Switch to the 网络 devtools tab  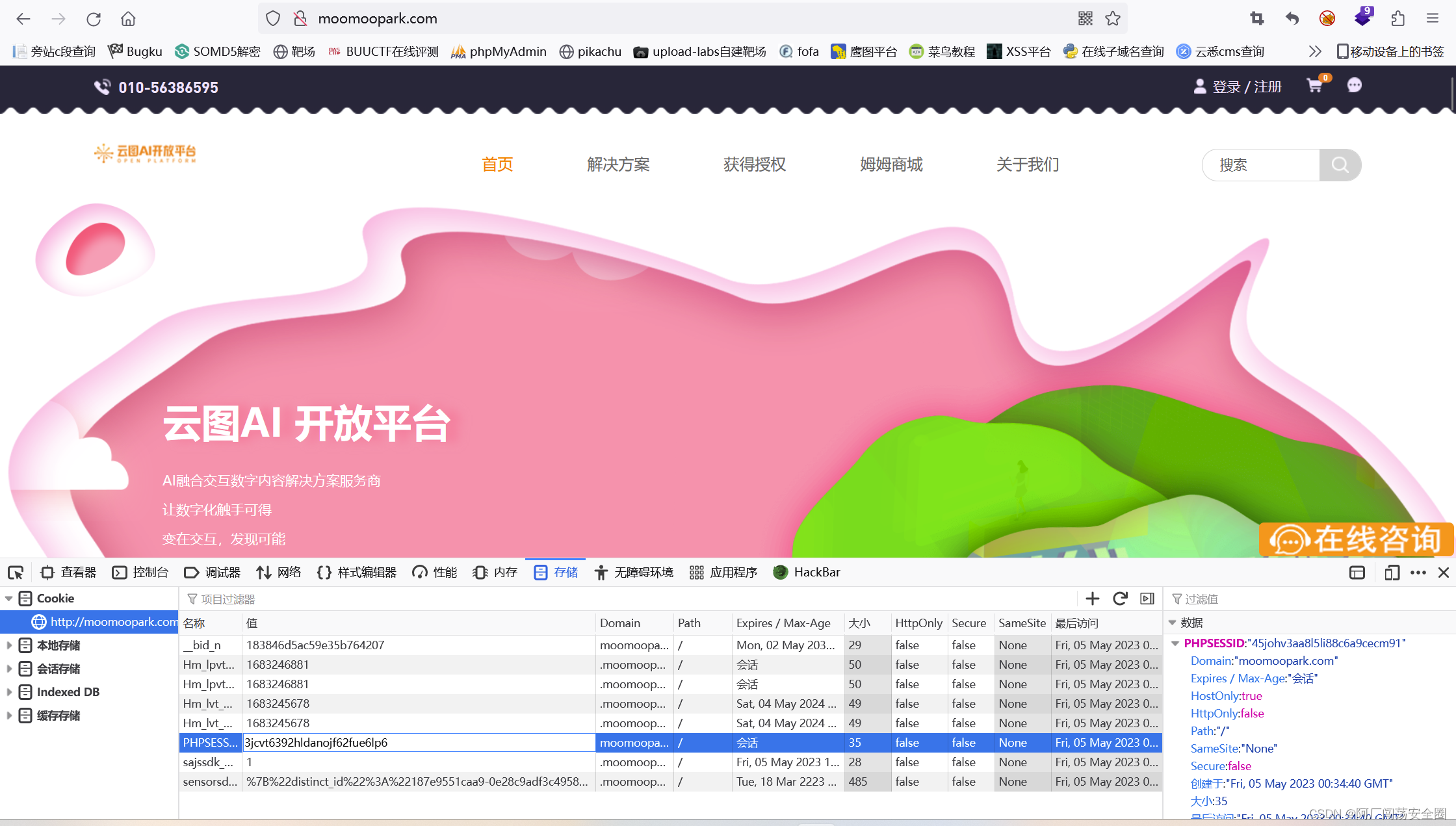[279, 573]
